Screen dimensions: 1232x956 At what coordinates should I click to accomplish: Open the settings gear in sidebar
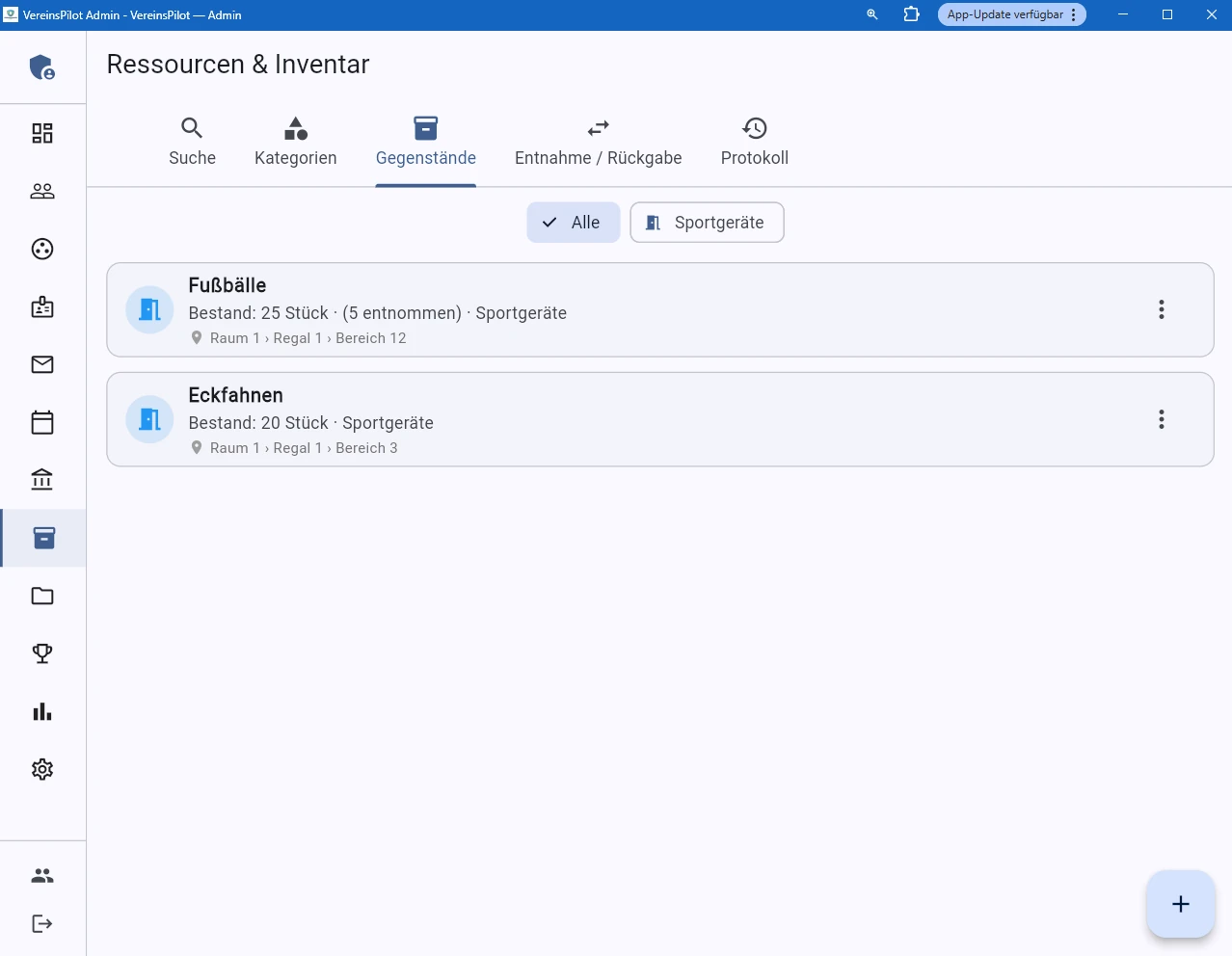click(x=42, y=769)
